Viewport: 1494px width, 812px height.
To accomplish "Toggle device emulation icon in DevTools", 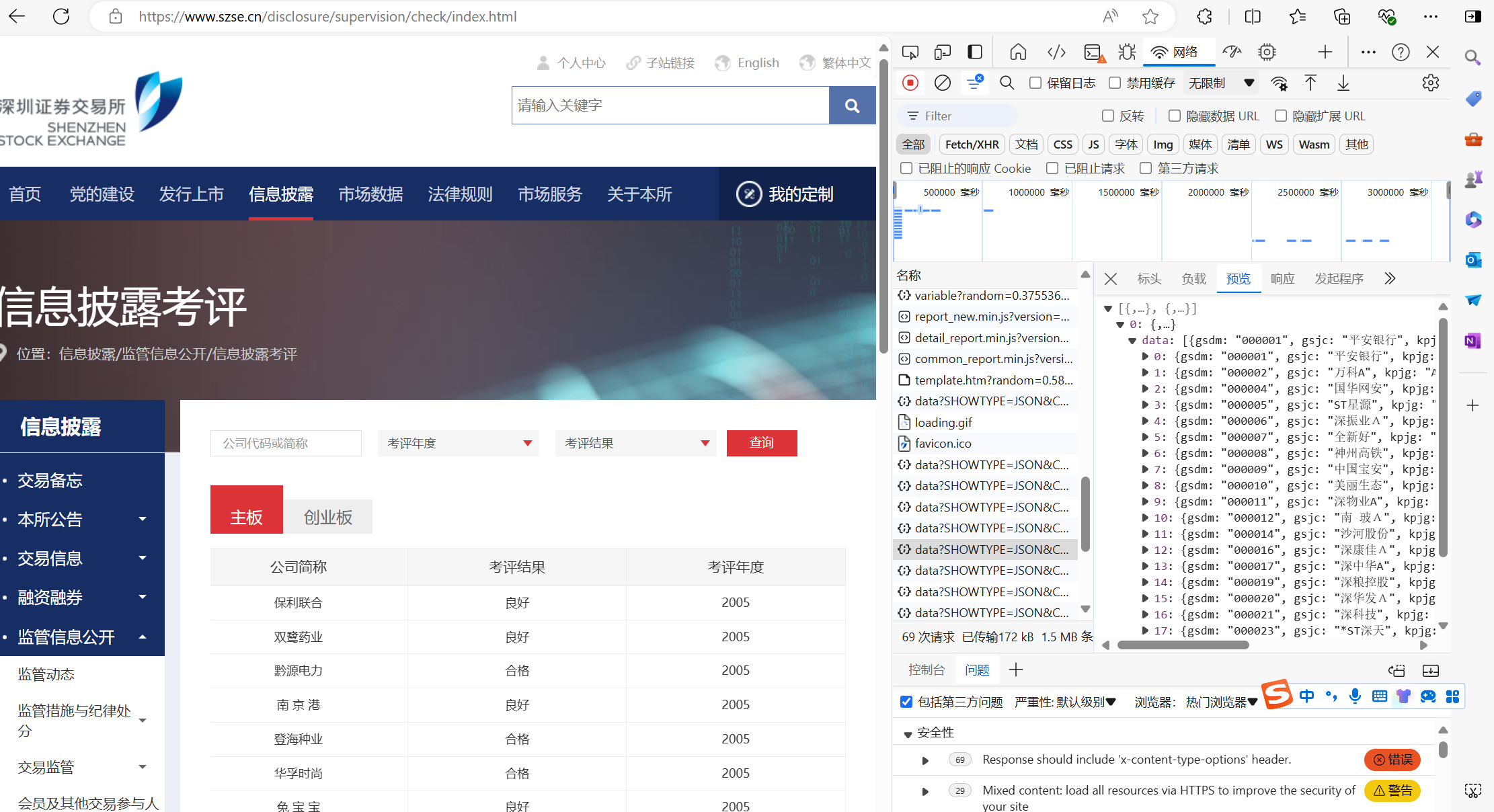I will [x=942, y=52].
